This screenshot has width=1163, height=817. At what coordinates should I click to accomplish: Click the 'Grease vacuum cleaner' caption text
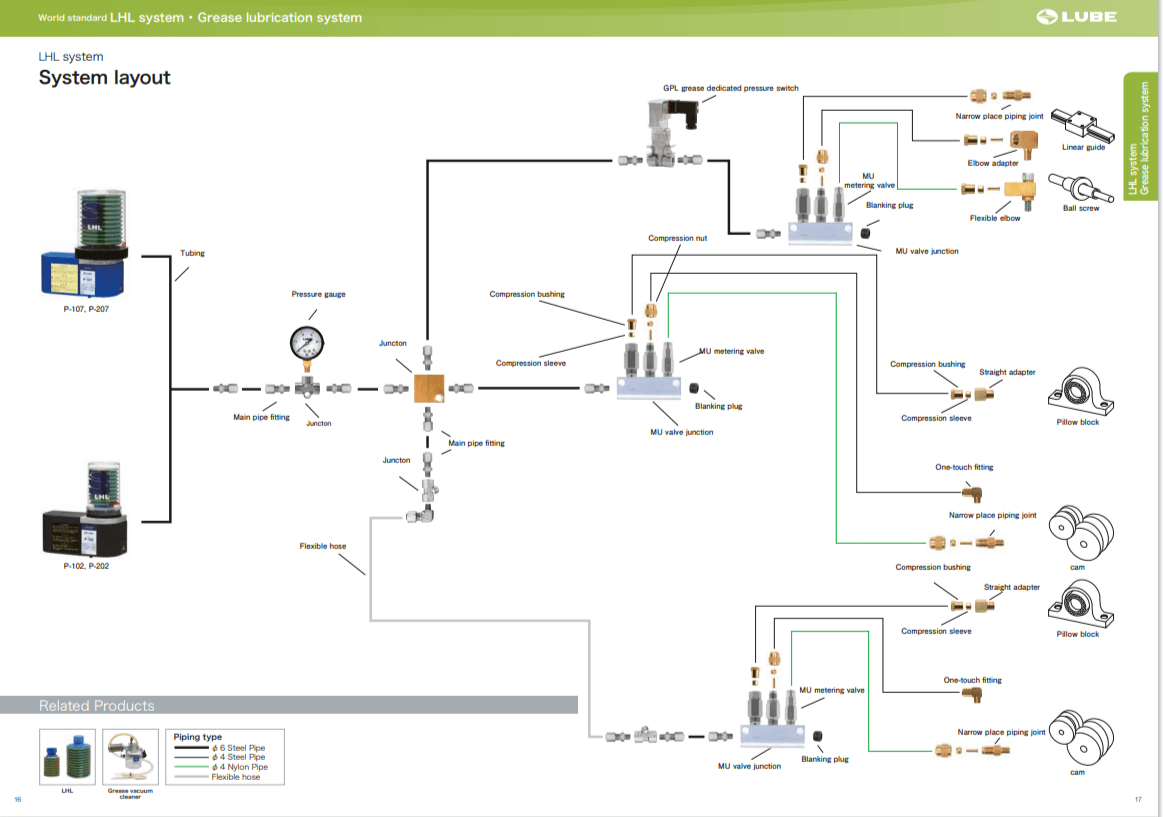click(x=131, y=793)
